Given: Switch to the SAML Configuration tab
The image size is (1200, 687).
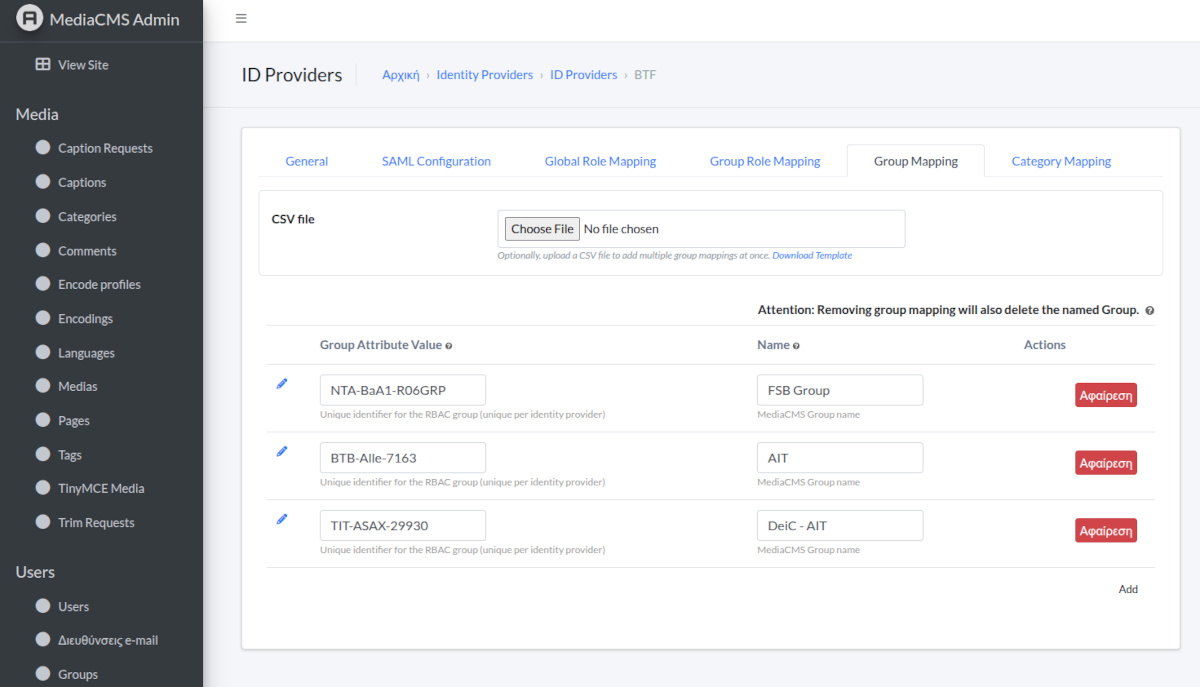Looking at the screenshot, I should coord(436,160).
